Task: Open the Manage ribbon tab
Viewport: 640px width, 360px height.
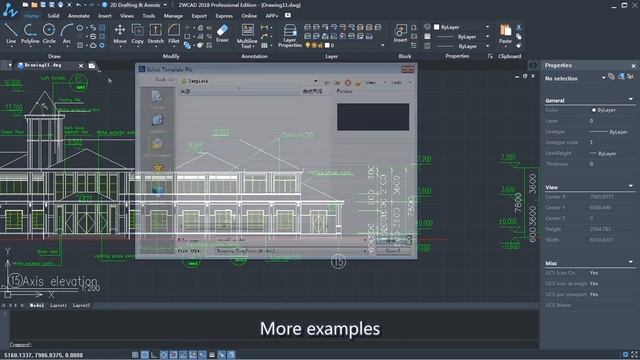Action: (173, 16)
